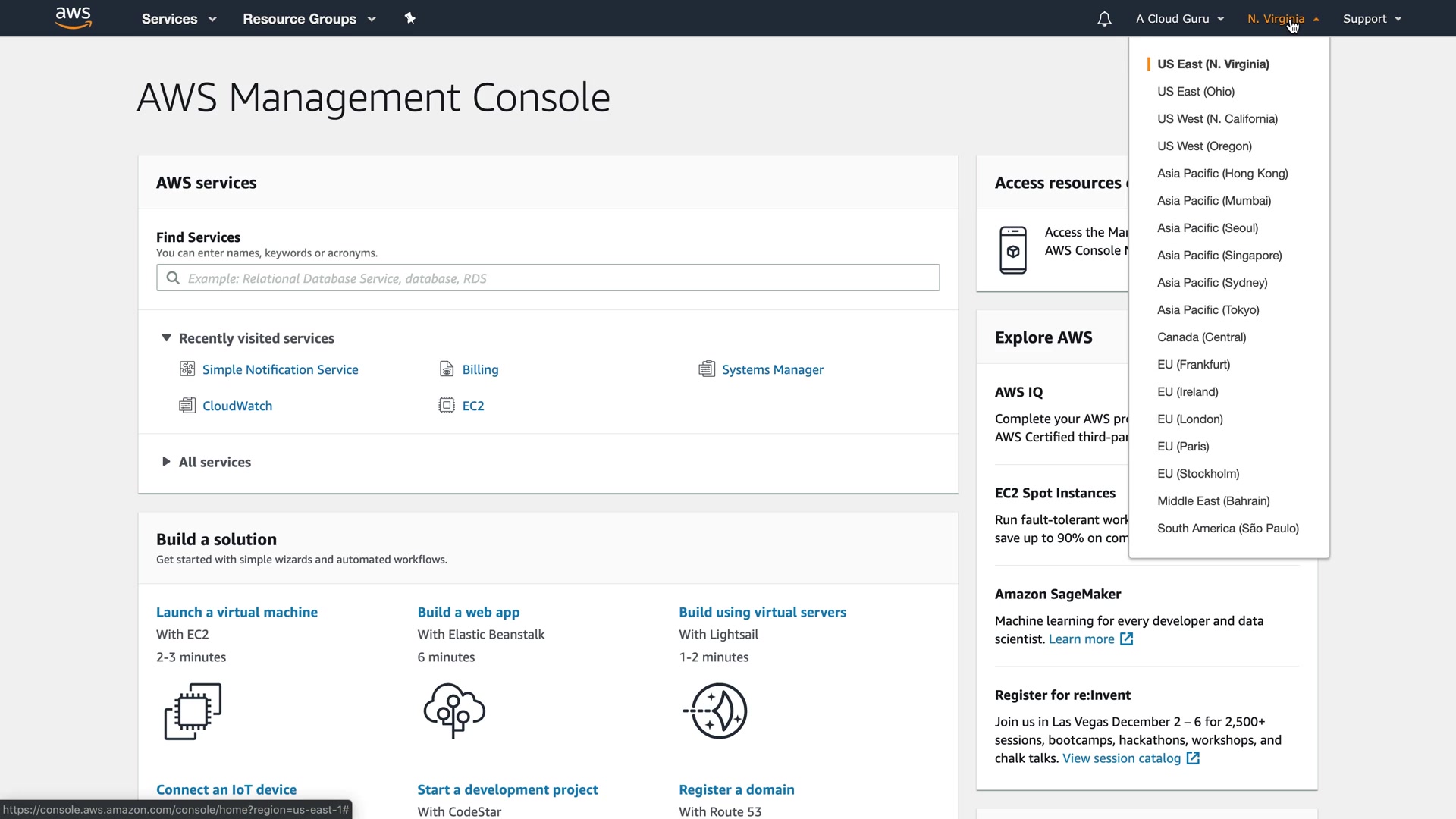
Task: Open the A Cloud Guru account menu
Action: click(x=1179, y=19)
